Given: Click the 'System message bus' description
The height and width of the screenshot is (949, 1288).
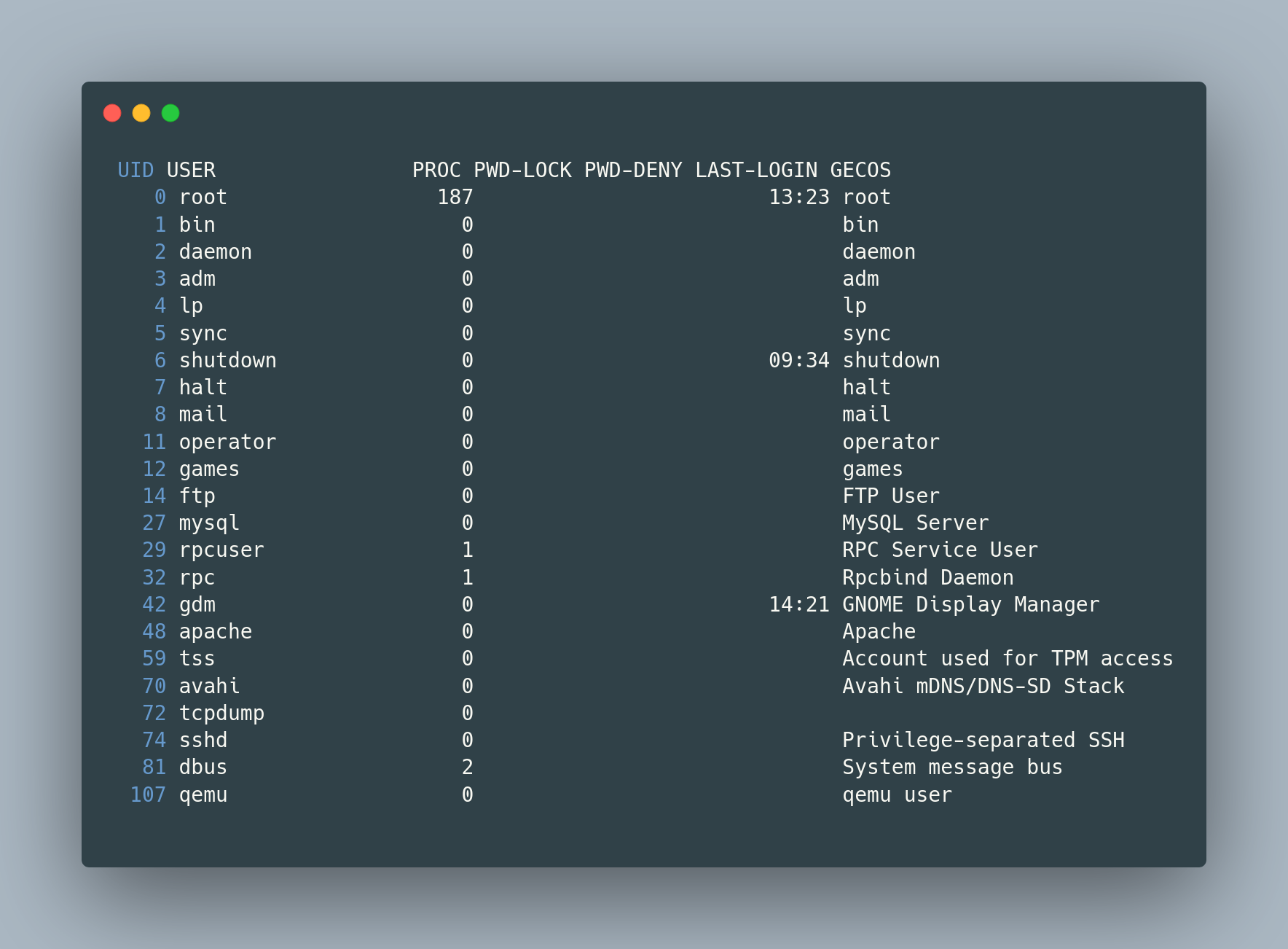Looking at the screenshot, I should (952, 768).
